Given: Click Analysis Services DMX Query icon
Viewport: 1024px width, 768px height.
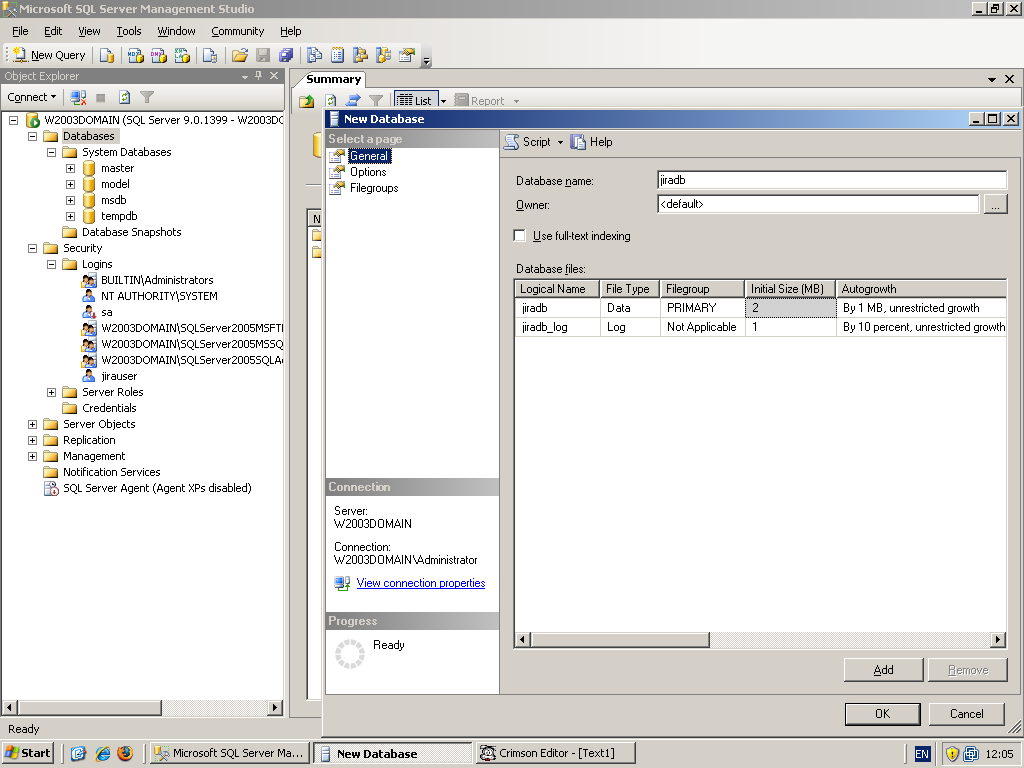Looking at the screenshot, I should pos(159,56).
